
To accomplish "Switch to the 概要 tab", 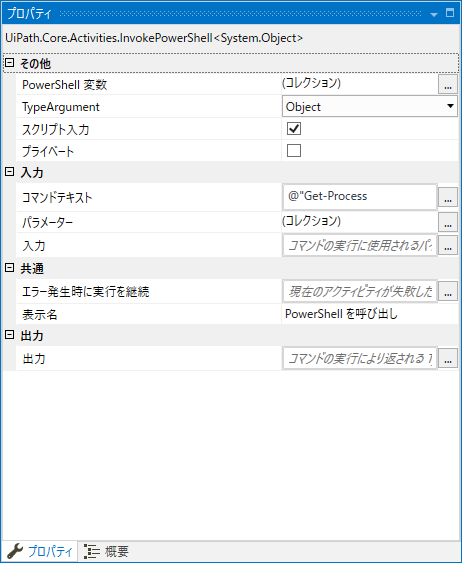I will (106, 551).
